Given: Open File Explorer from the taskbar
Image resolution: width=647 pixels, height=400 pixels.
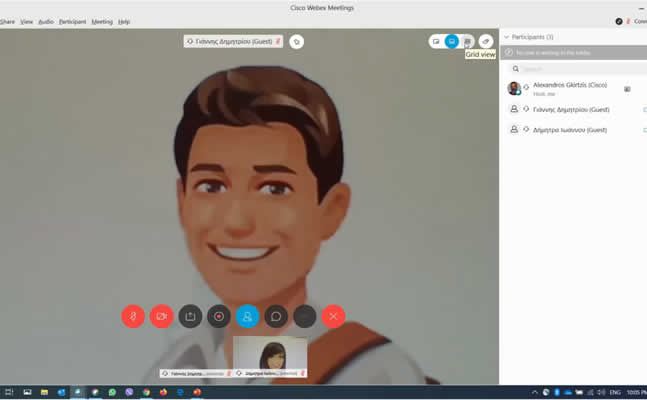Looking at the screenshot, I should (x=44, y=392).
